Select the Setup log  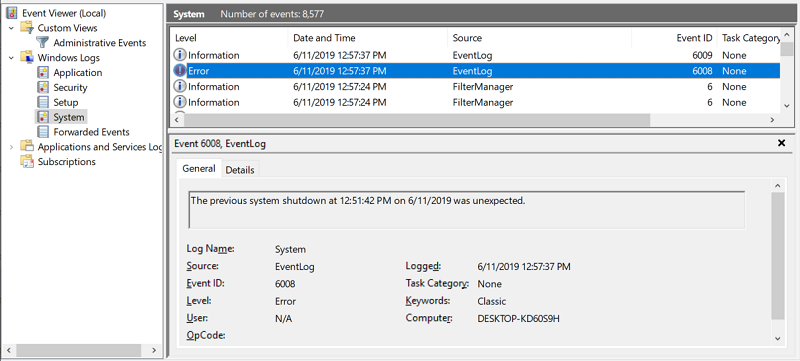click(66, 102)
